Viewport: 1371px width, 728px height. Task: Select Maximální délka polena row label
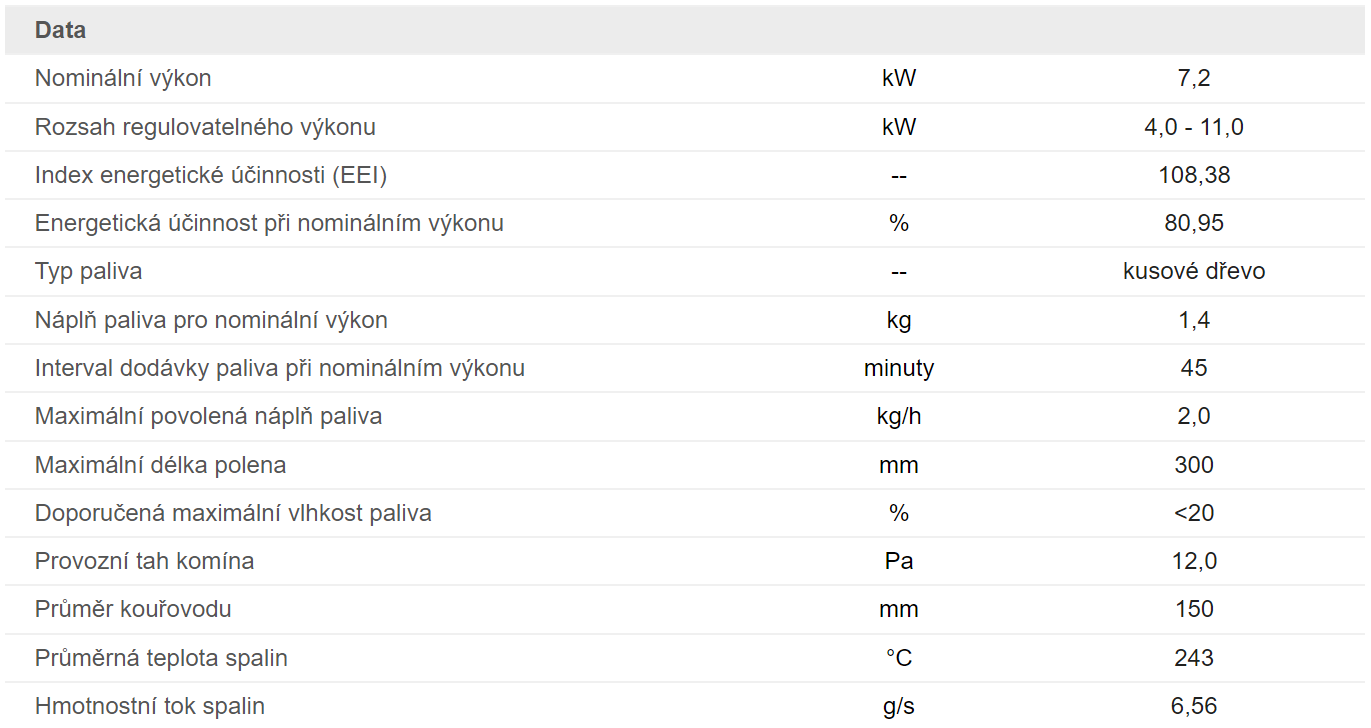pos(160,465)
